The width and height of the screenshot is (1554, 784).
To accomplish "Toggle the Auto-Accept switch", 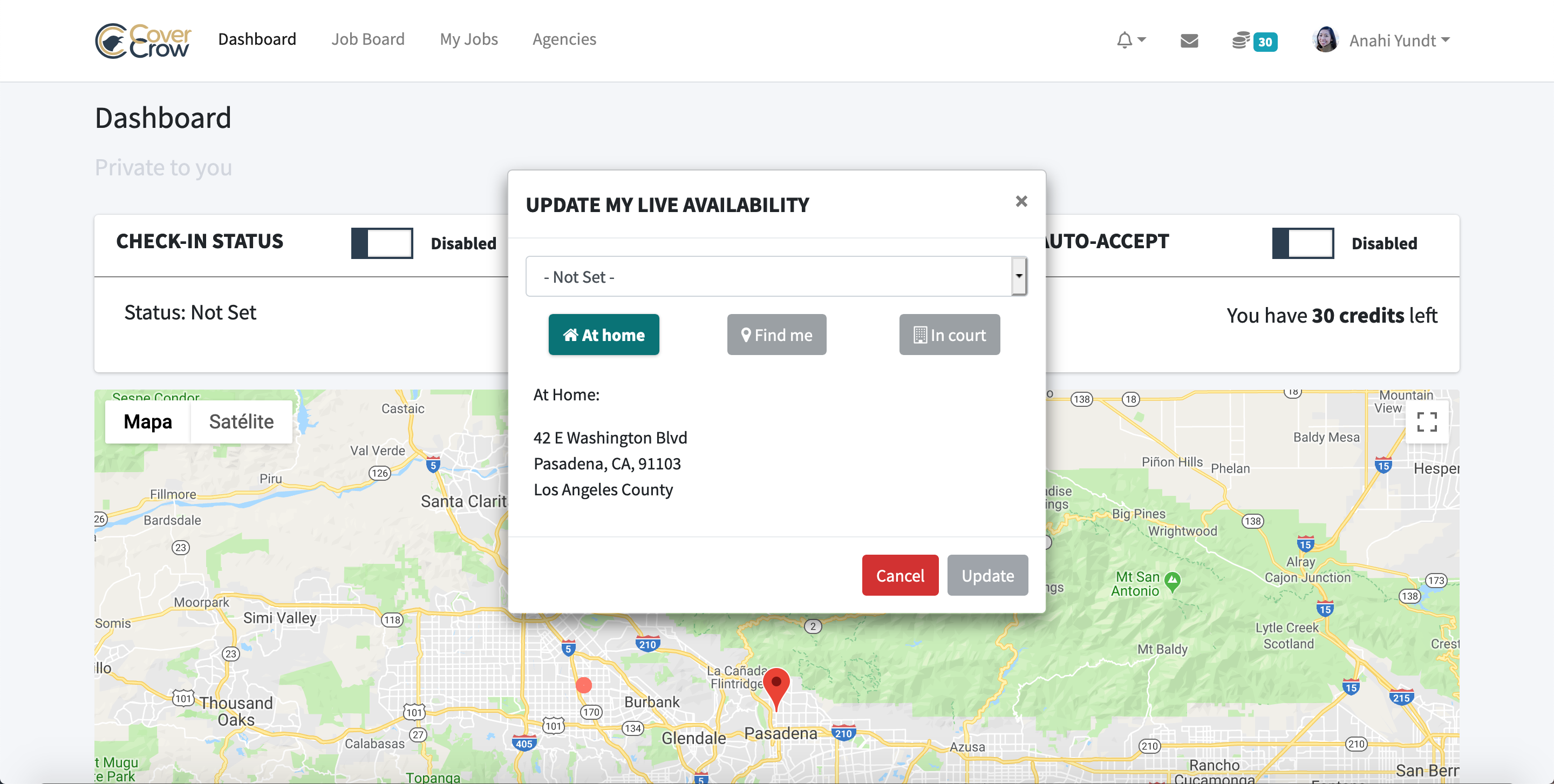I will coord(1303,243).
